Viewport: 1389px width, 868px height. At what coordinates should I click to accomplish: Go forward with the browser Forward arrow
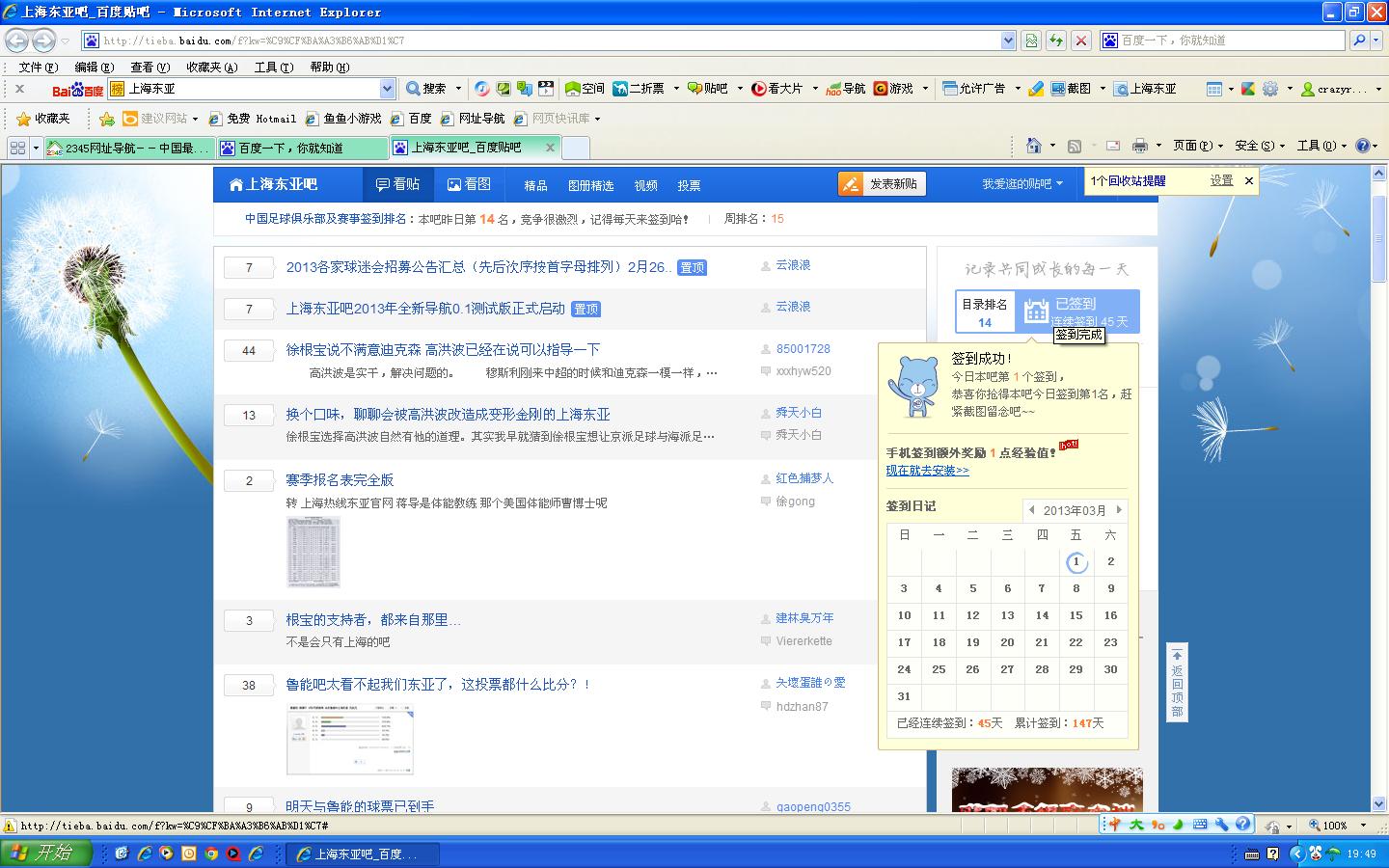pyautogui.click(x=43, y=41)
